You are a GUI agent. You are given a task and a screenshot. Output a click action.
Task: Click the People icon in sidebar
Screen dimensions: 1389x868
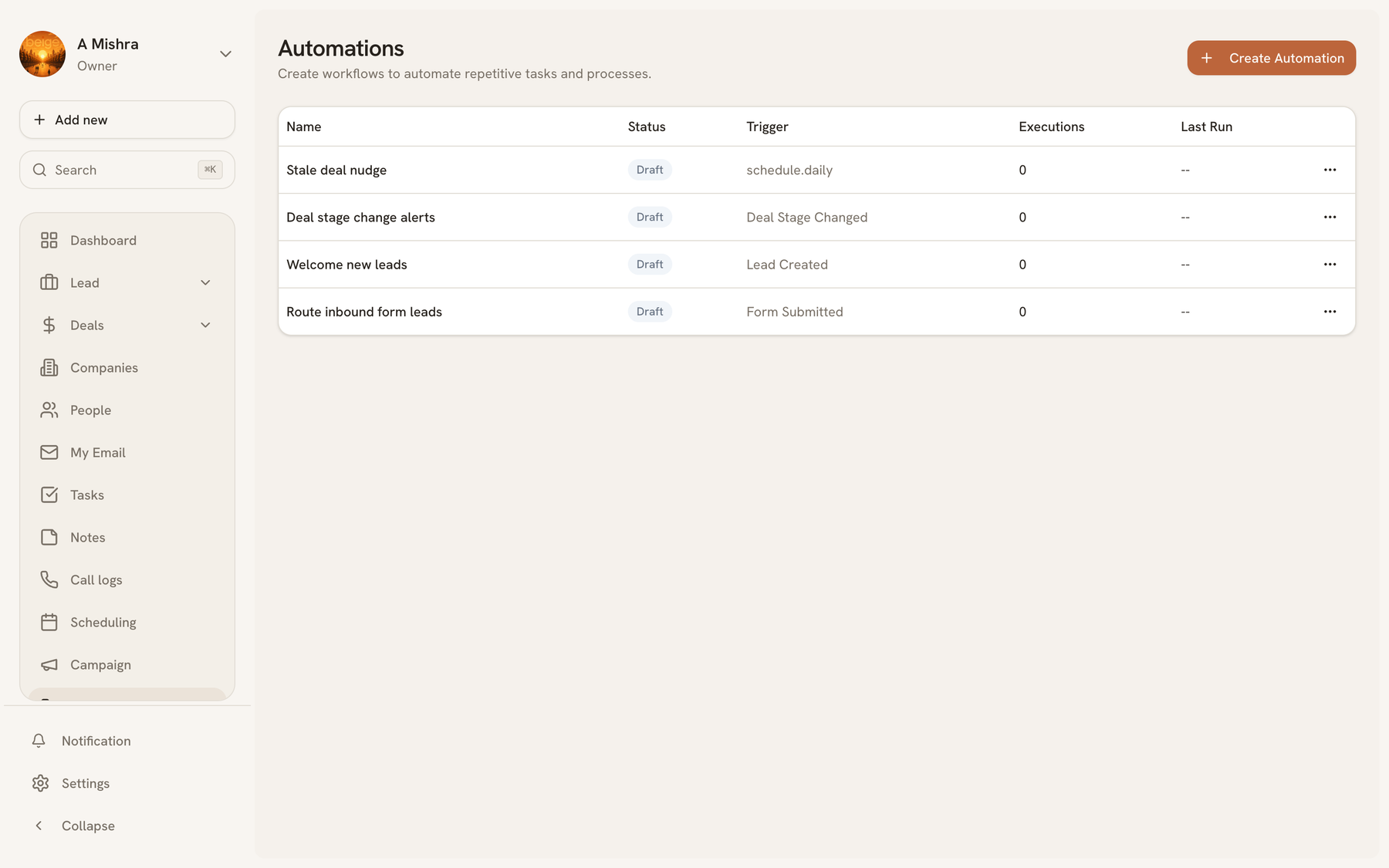[49, 410]
